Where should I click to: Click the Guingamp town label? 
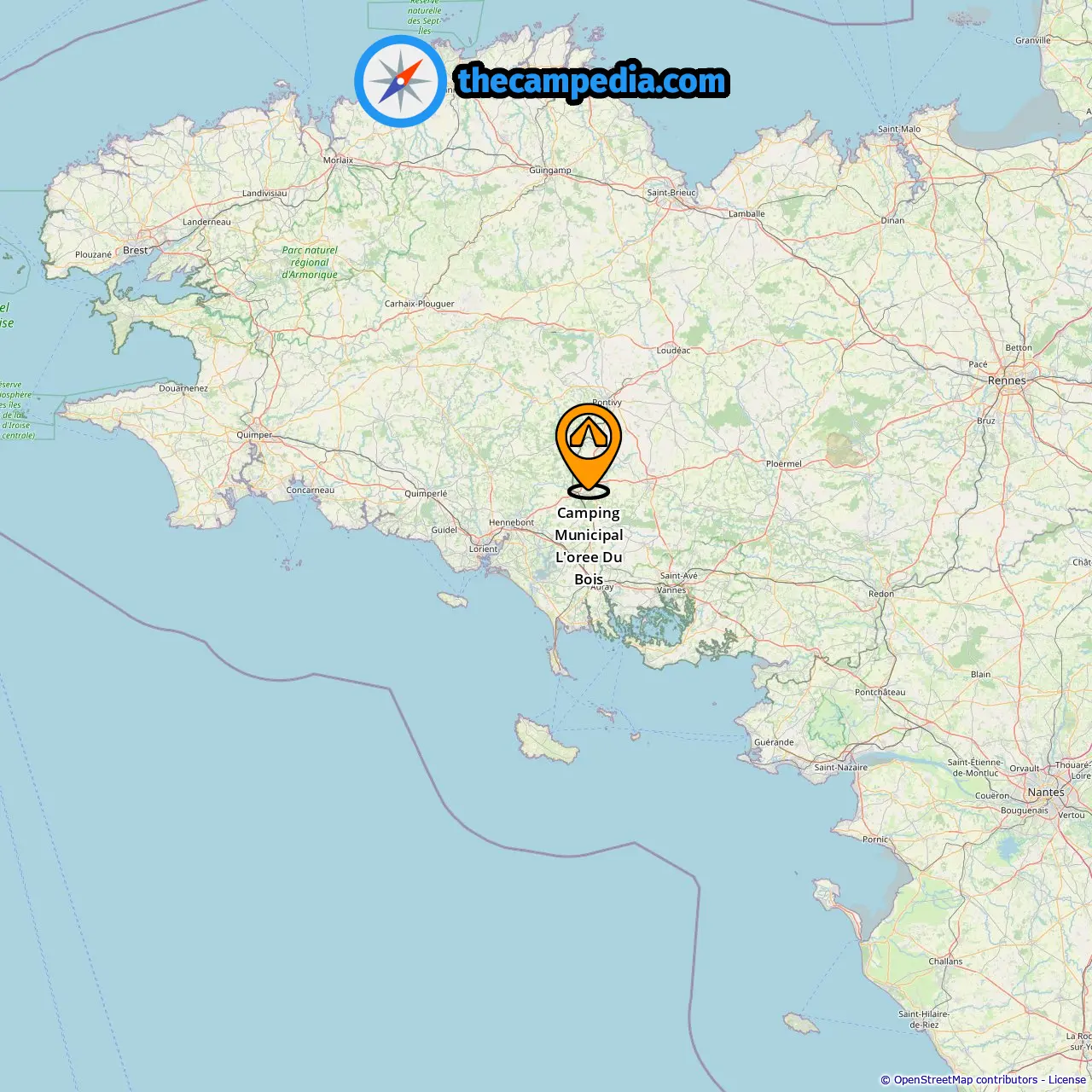coord(550,170)
